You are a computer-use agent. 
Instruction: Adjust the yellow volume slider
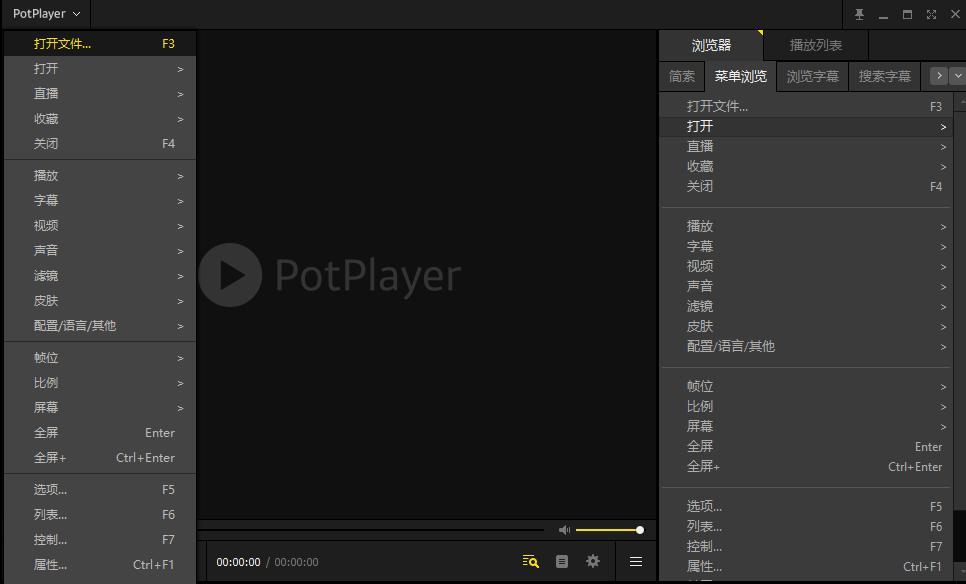pos(609,530)
